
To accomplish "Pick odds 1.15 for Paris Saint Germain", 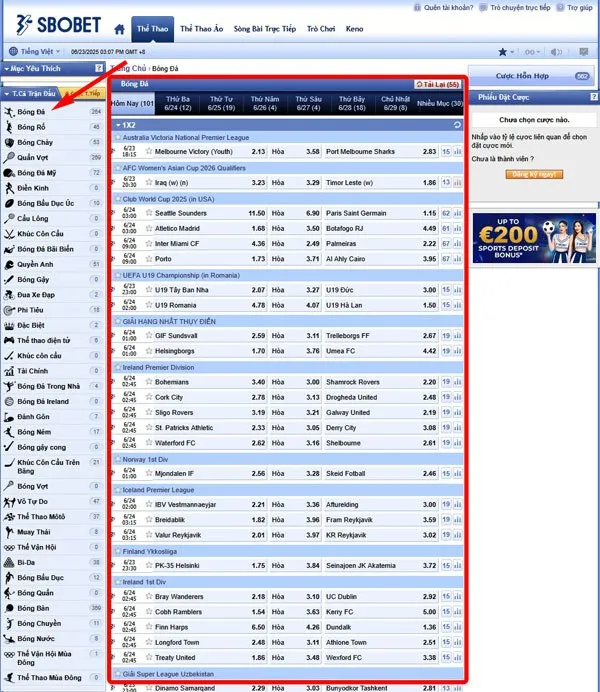I will (429, 213).
